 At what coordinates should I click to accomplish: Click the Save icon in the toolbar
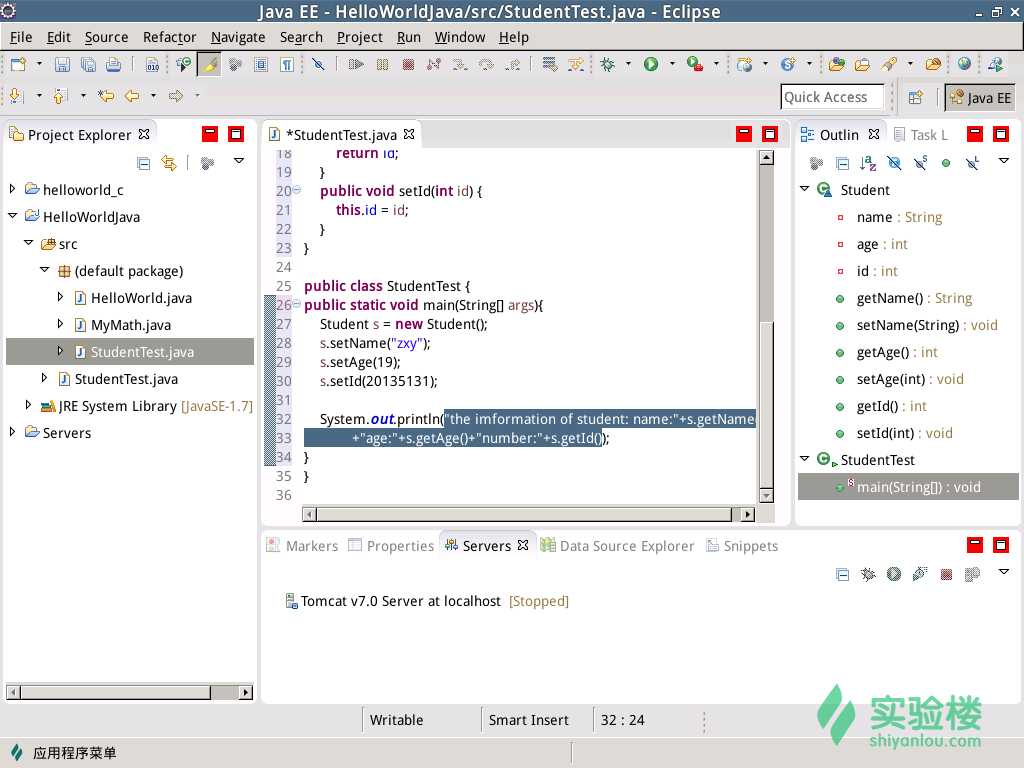(x=62, y=64)
